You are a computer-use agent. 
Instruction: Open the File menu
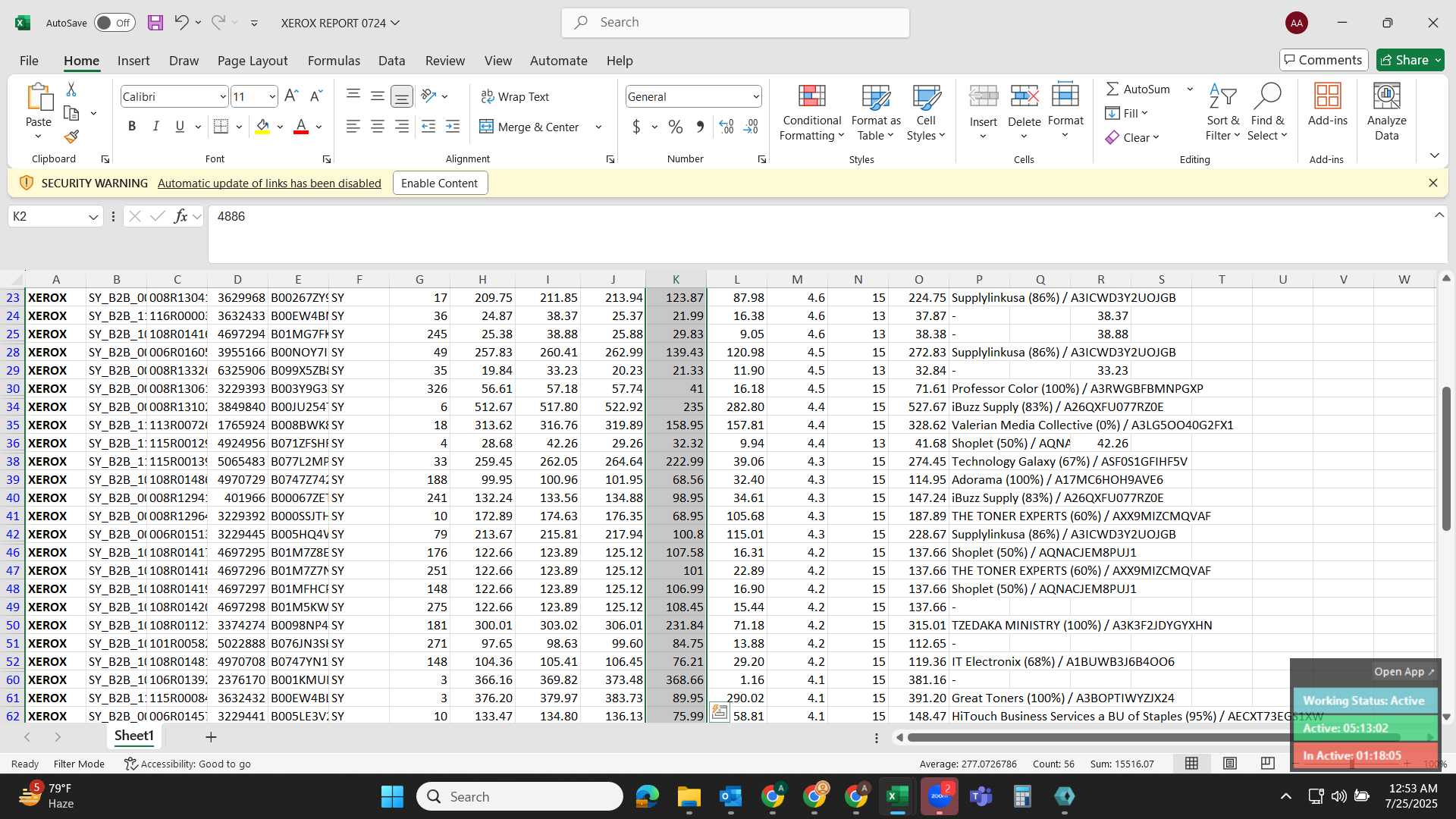coord(29,61)
